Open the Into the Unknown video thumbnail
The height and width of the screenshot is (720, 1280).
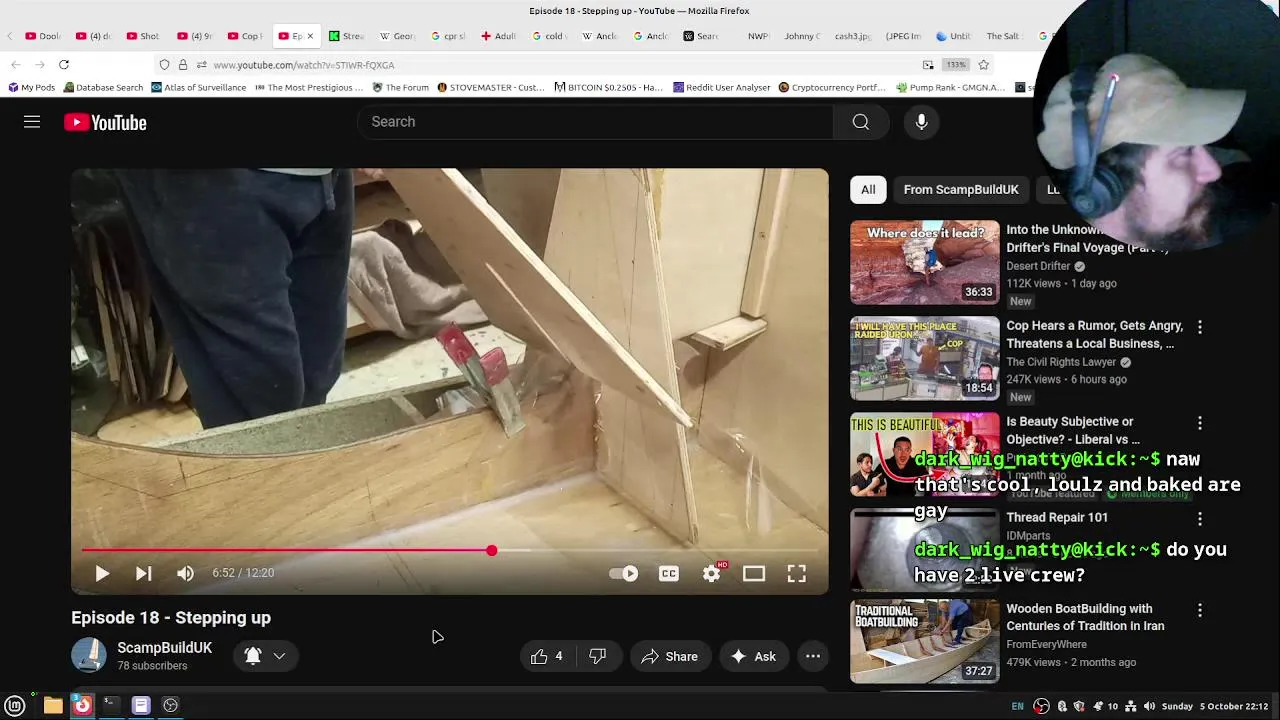pos(924,262)
